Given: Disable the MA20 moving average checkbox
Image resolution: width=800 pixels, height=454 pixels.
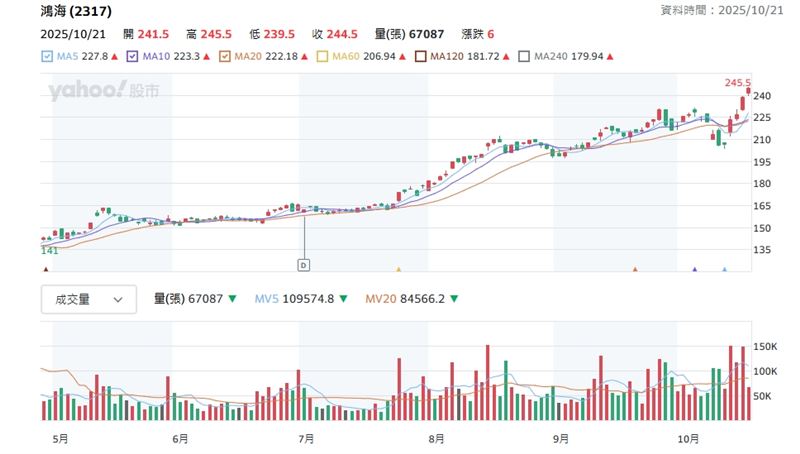Looking at the screenshot, I should (x=225, y=57).
